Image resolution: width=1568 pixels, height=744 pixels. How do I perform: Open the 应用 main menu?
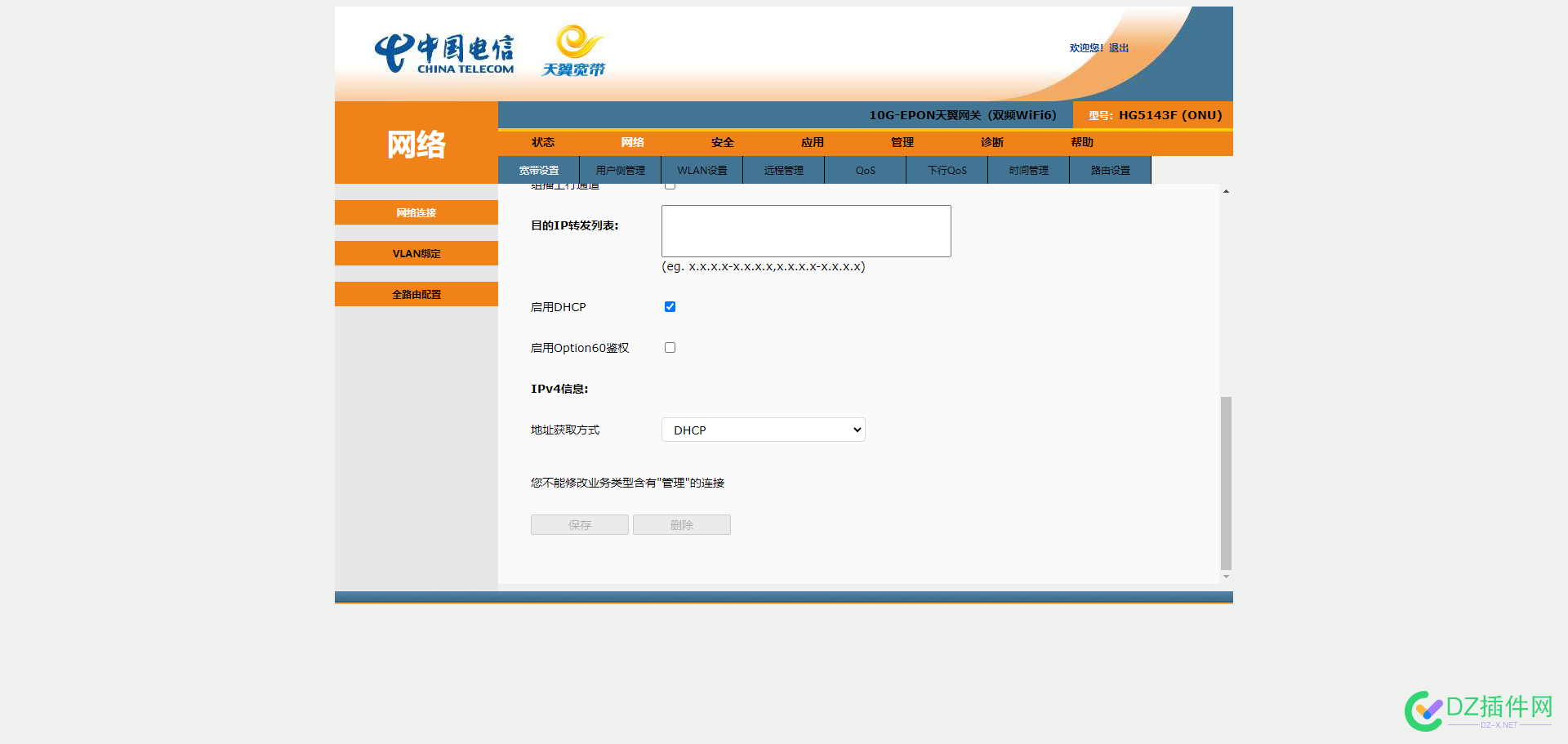pyautogui.click(x=813, y=142)
